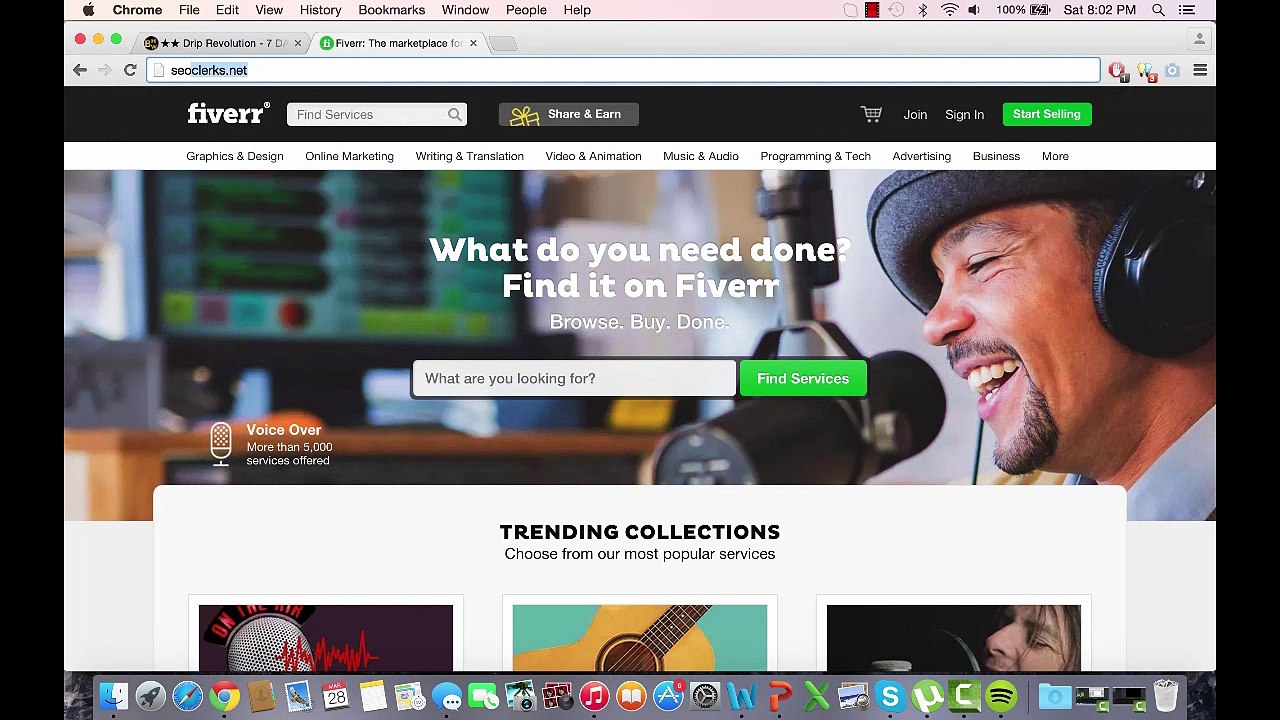The width and height of the screenshot is (1280, 720).
Task: Open the Bookmarks menu
Action: (392, 10)
